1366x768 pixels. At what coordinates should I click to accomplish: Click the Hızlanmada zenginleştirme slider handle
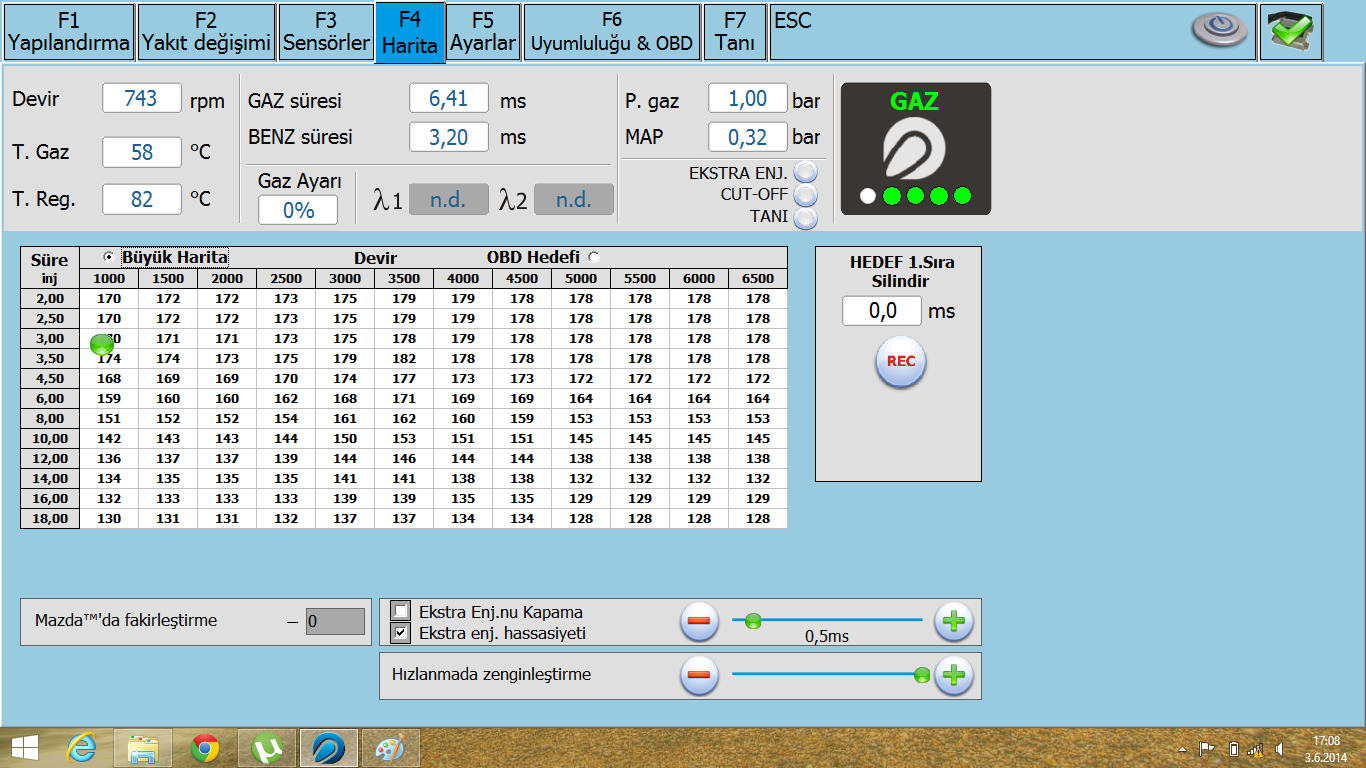pyautogui.click(x=922, y=675)
